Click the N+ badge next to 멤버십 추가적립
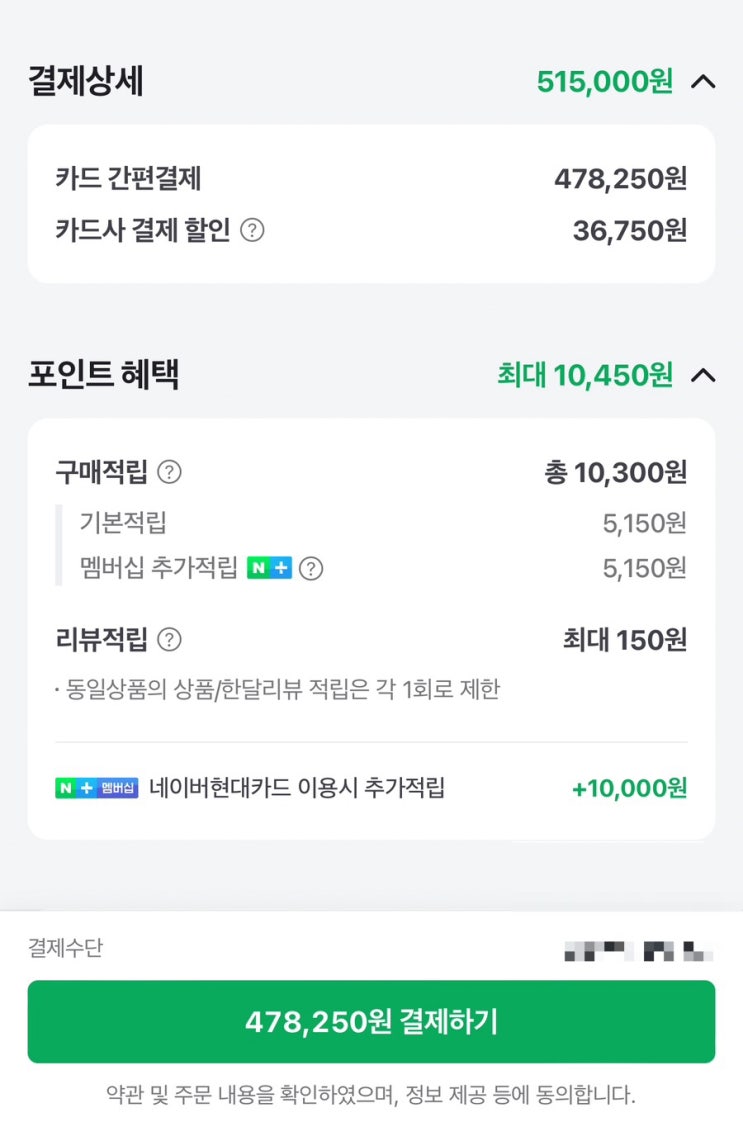 tap(269, 569)
